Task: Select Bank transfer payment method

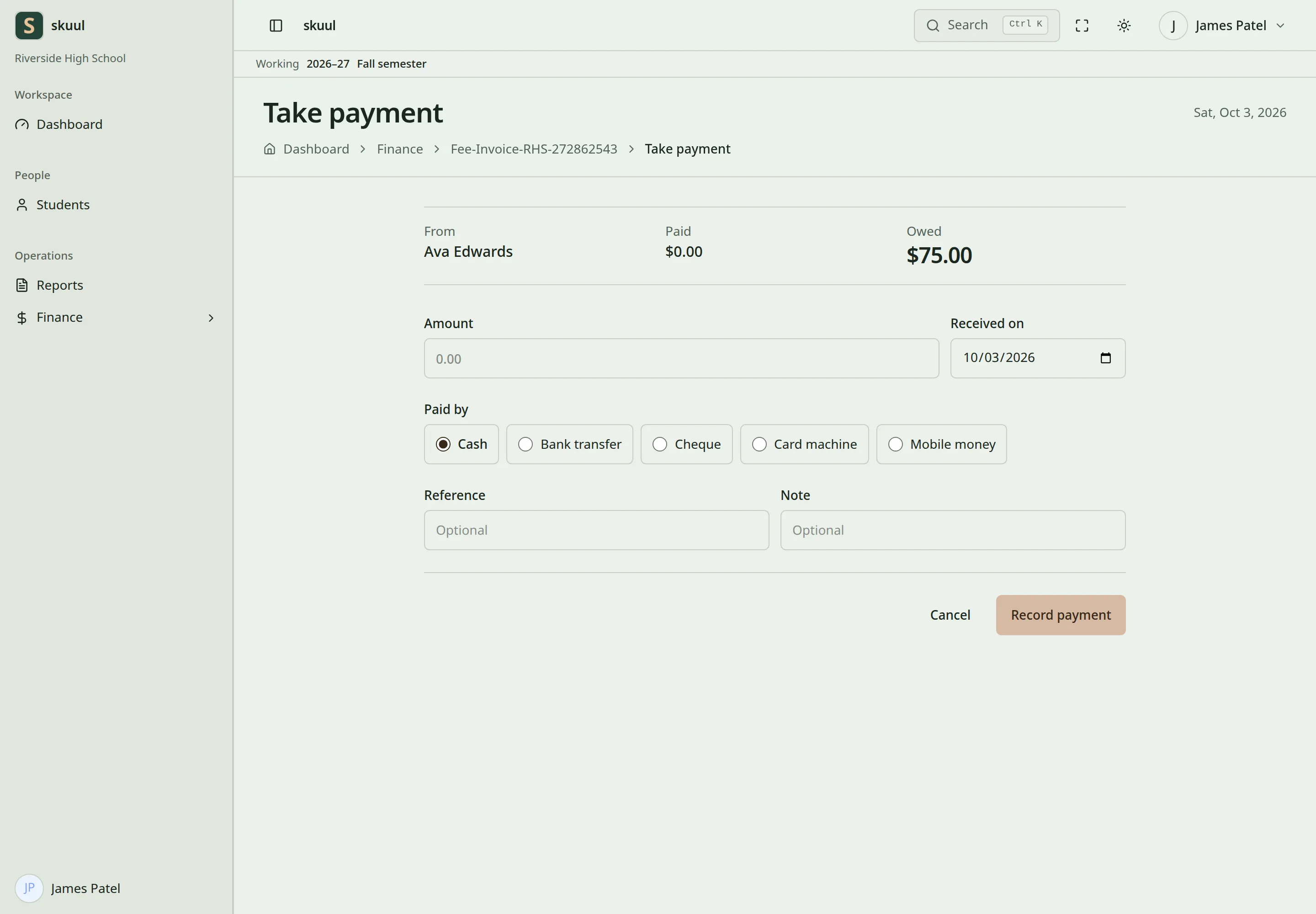Action: point(570,444)
